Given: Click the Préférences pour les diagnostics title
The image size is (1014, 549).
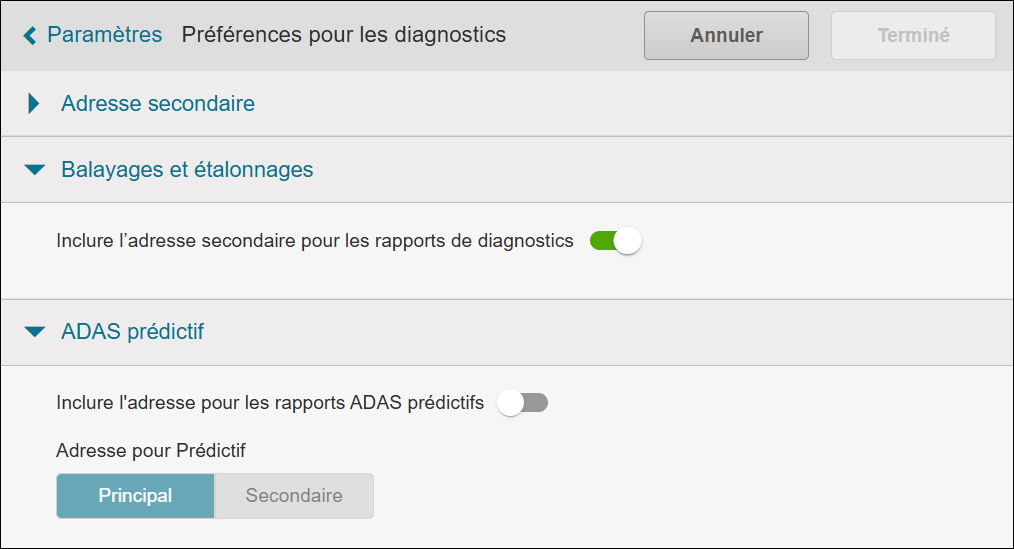Looking at the screenshot, I should click(344, 35).
